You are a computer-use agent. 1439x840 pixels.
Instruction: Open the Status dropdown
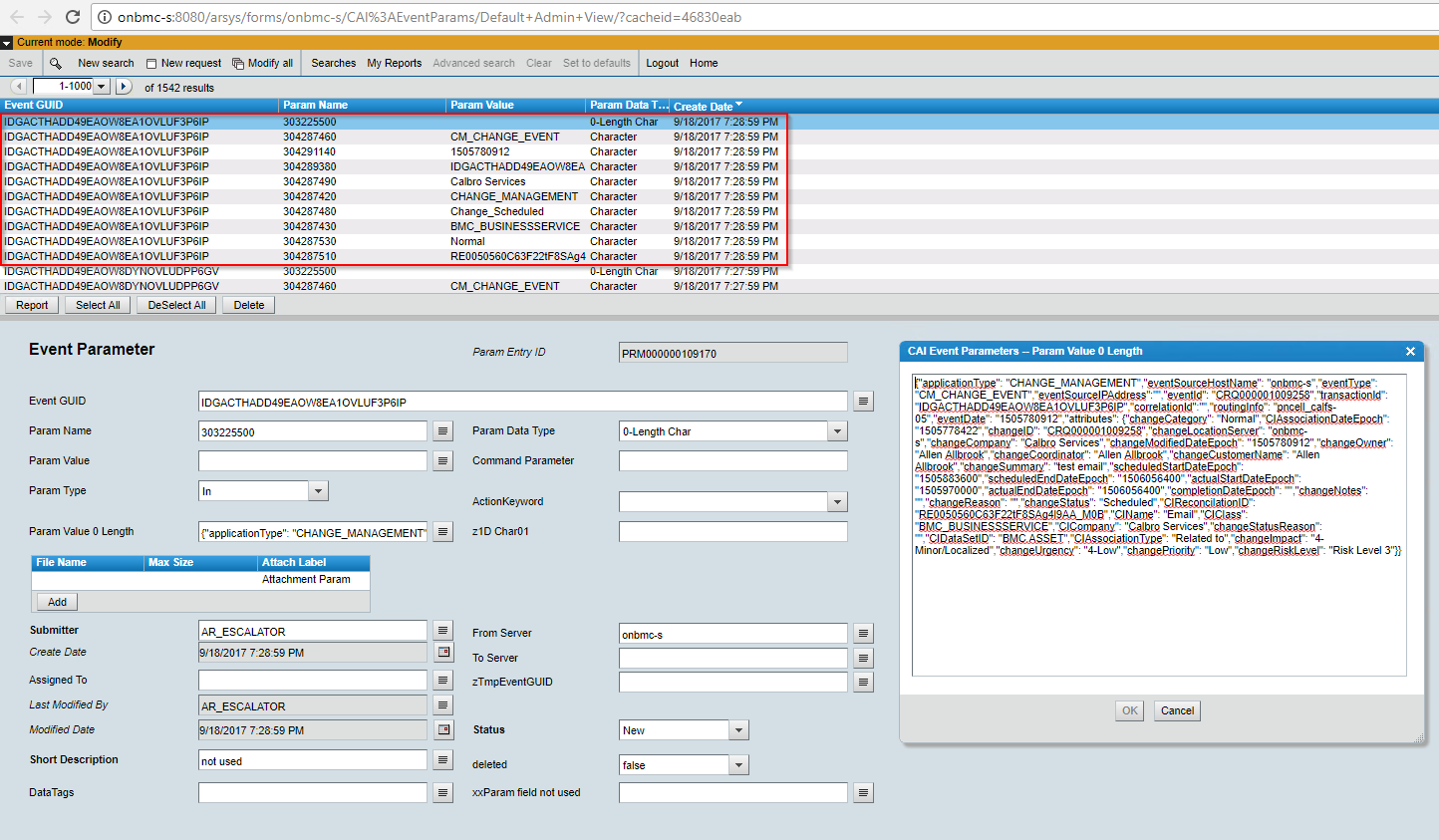coord(738,730)
